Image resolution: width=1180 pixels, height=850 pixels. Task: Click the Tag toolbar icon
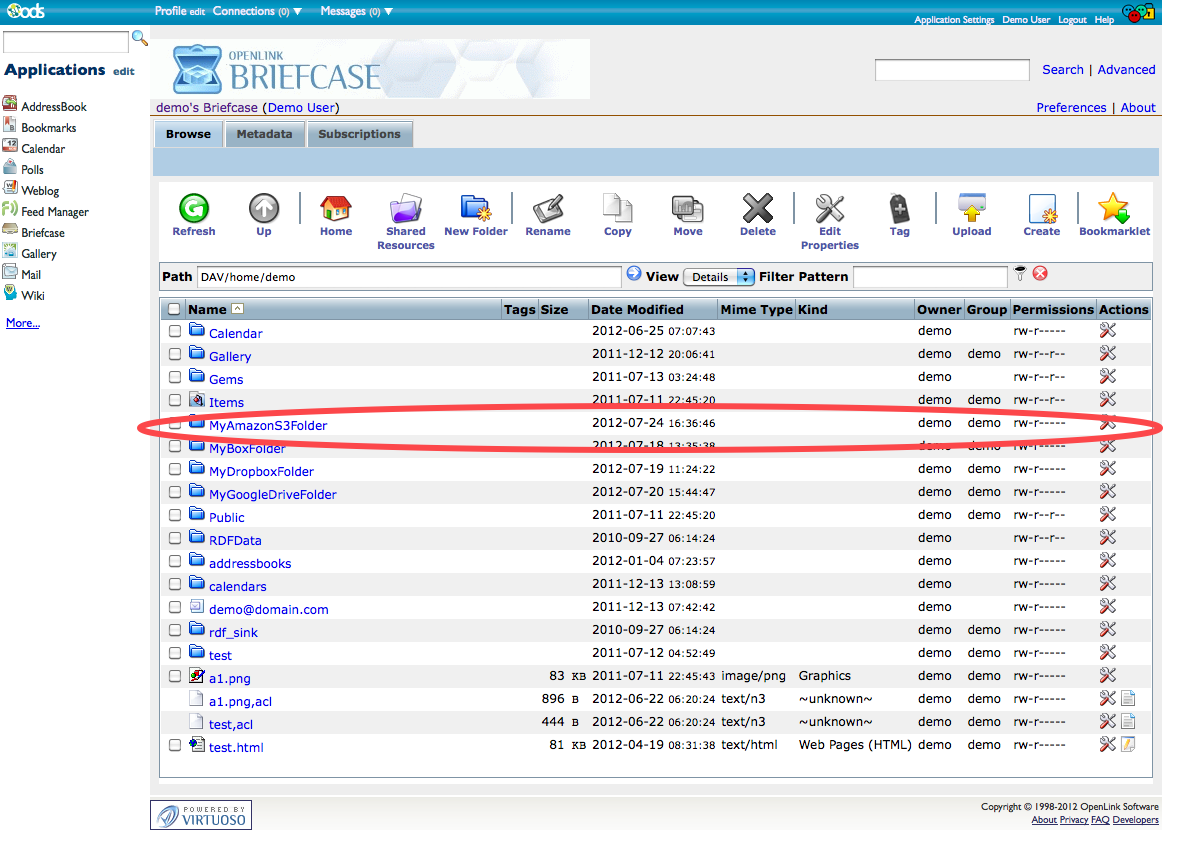899,209
